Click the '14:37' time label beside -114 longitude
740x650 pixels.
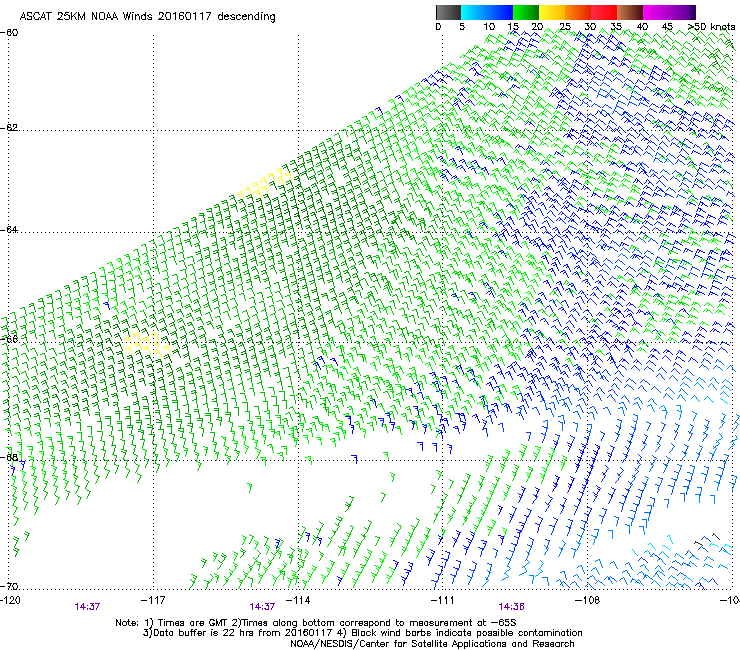click(262, 607)
